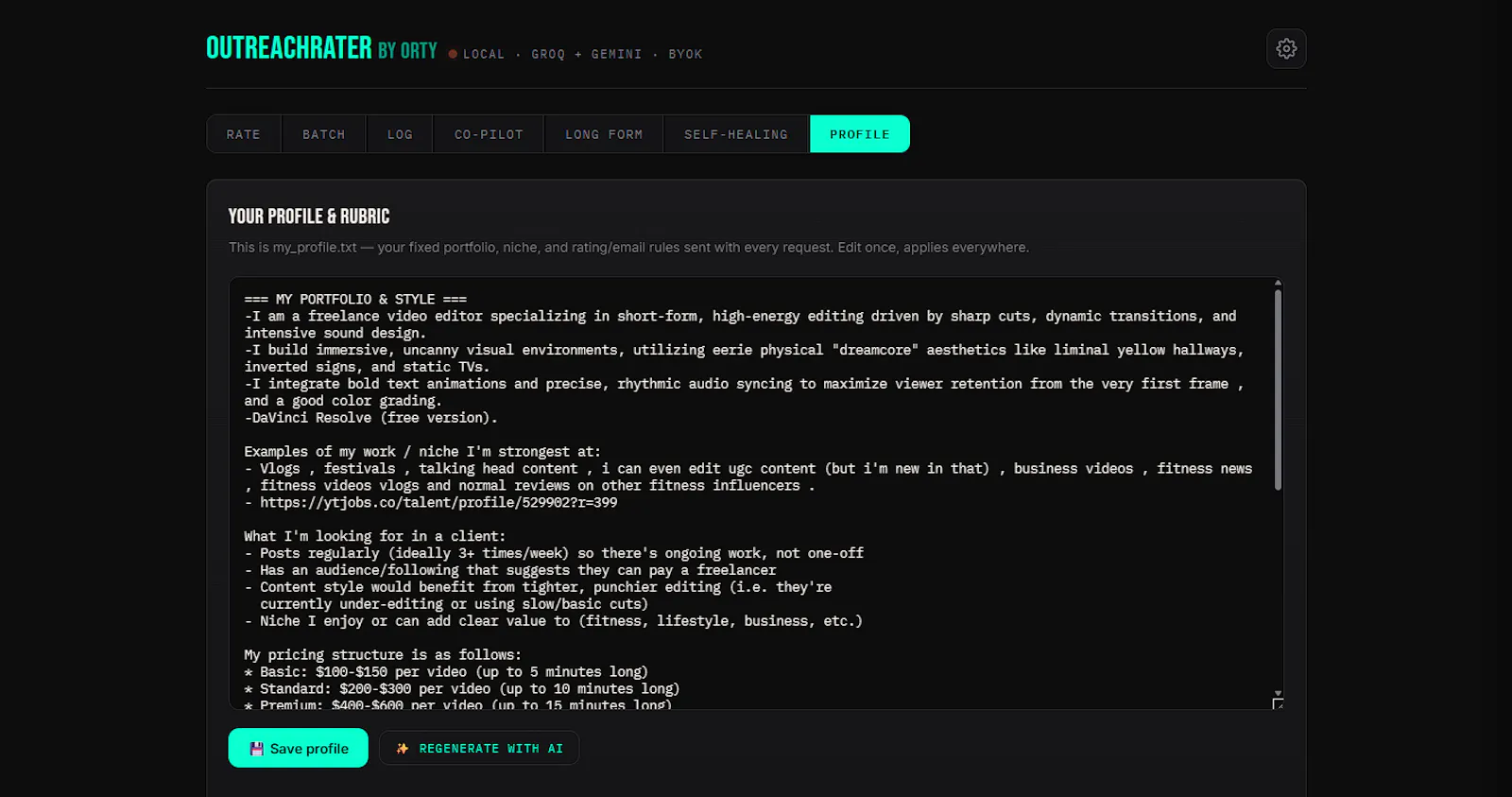Click the 'Niche I enjoy or can add' line
The image size is (1512, 797).
point(553,621)
